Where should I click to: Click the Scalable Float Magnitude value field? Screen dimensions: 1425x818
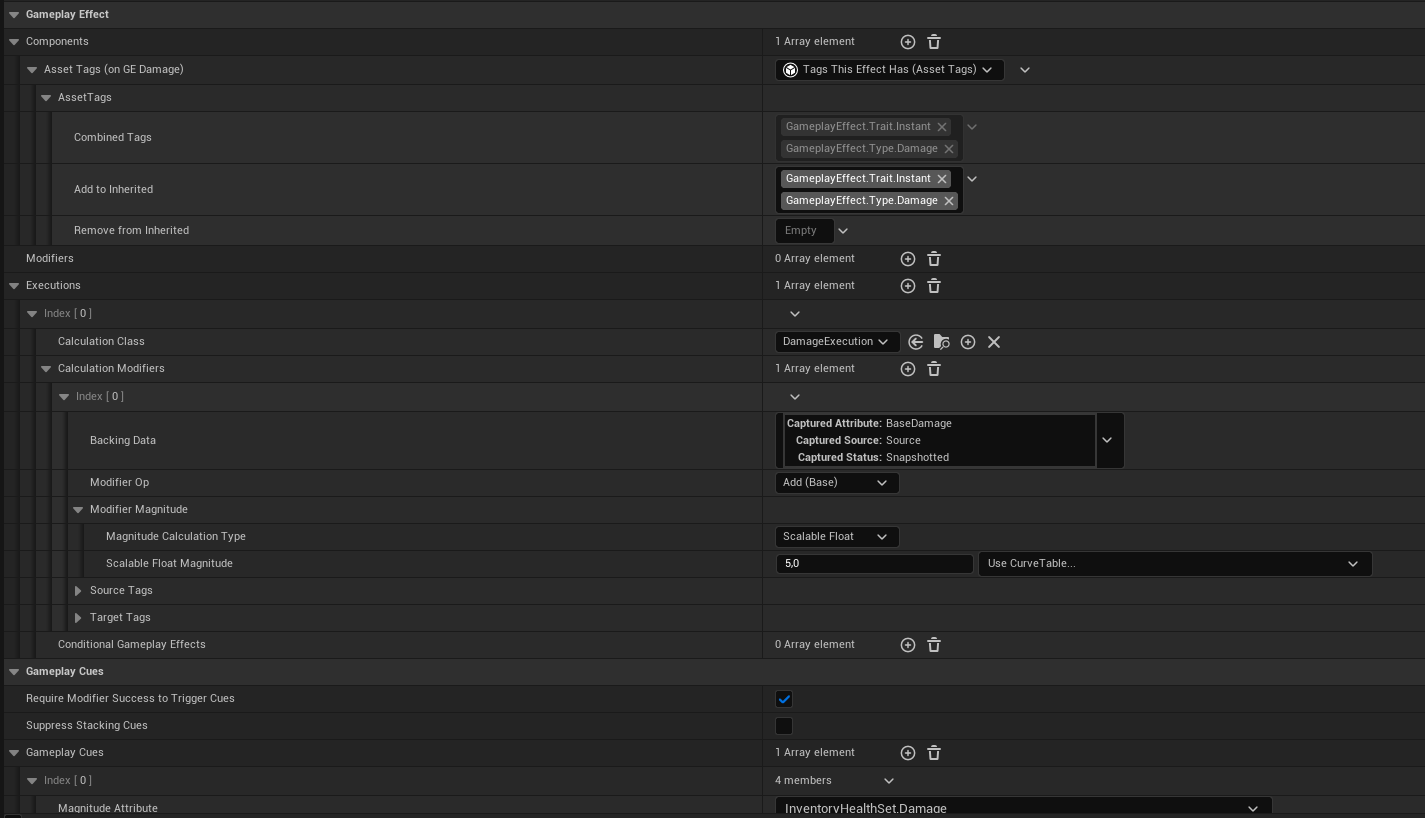tap(873, 564)
